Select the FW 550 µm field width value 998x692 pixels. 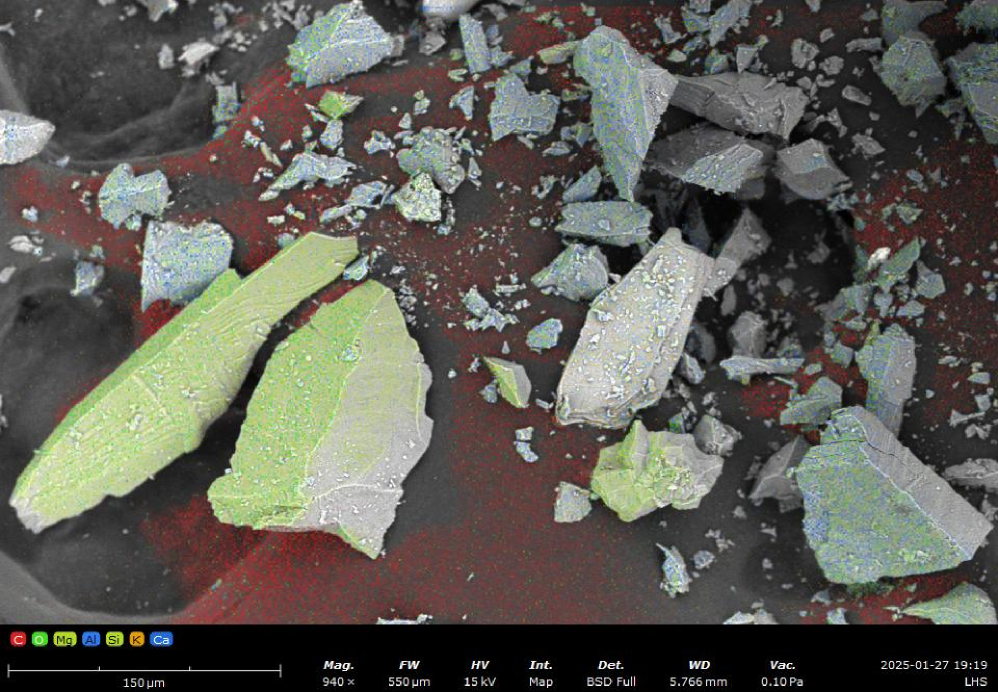409,674
